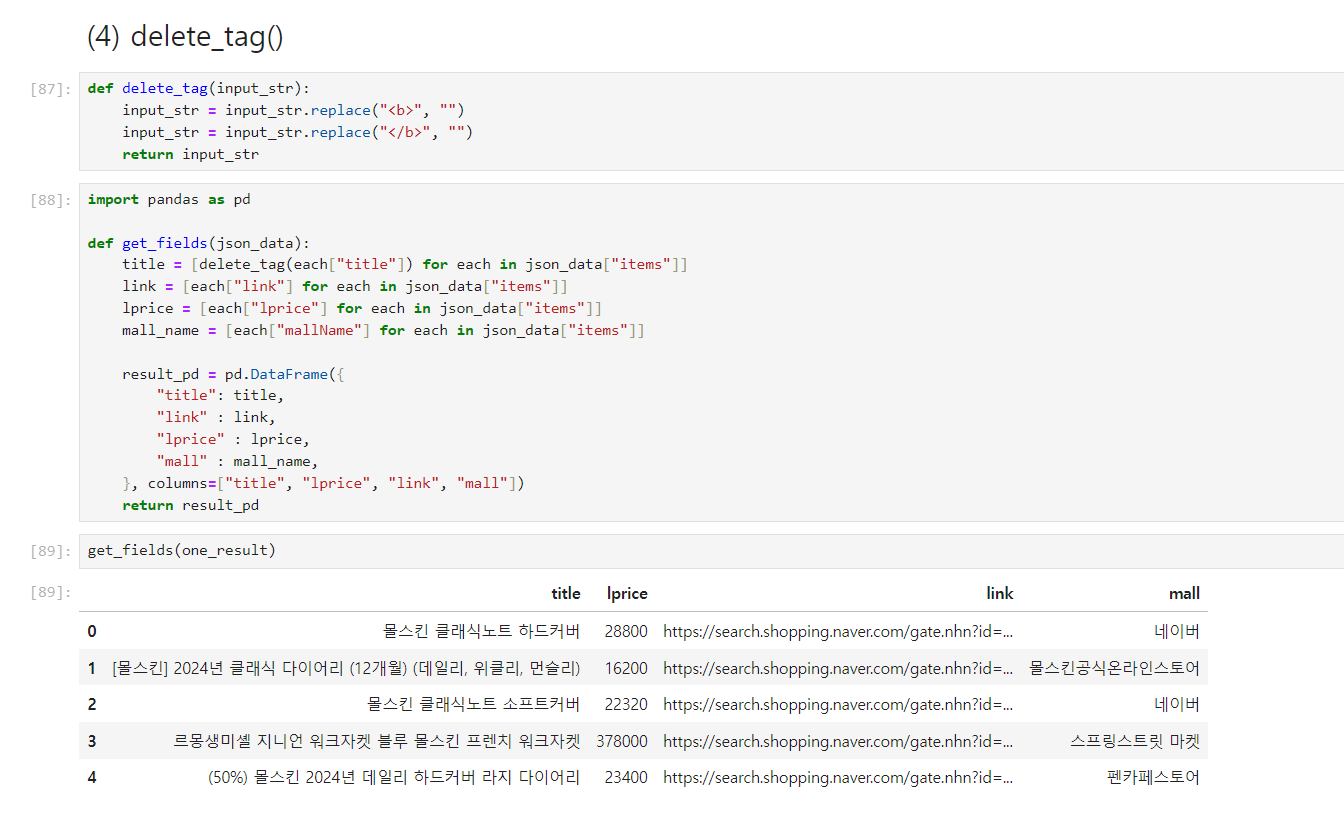1344x813 pixels.
Task: Click lprice value 378000
Action: (622, 741)
